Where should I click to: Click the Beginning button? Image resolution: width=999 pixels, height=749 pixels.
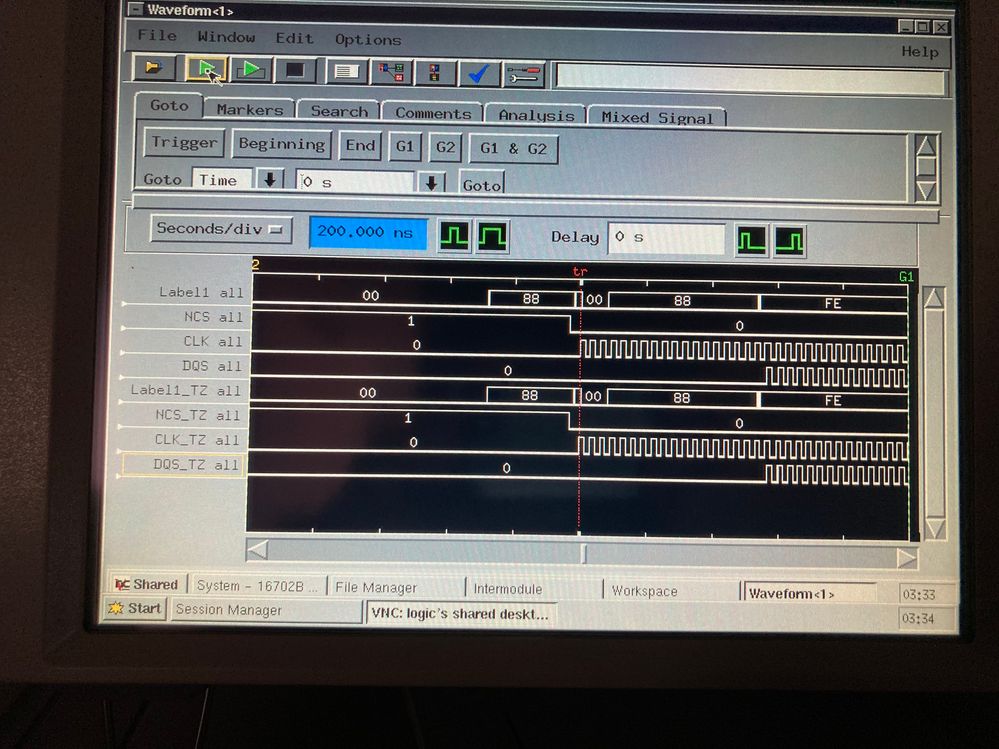[x=282, y=145]
